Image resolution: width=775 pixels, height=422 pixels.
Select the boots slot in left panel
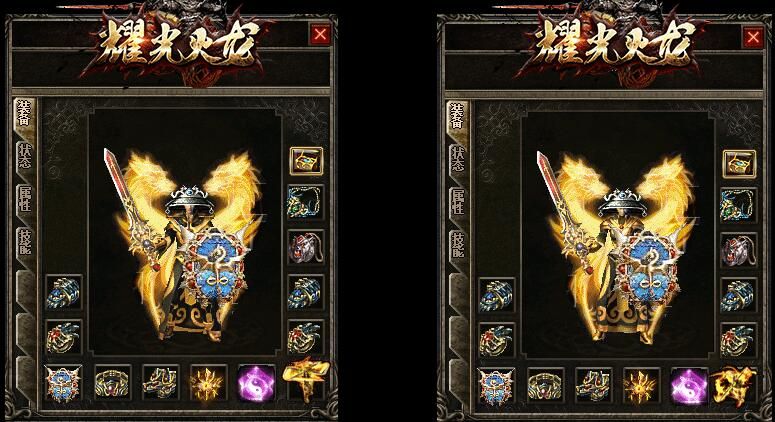click(x=160, y=383)
